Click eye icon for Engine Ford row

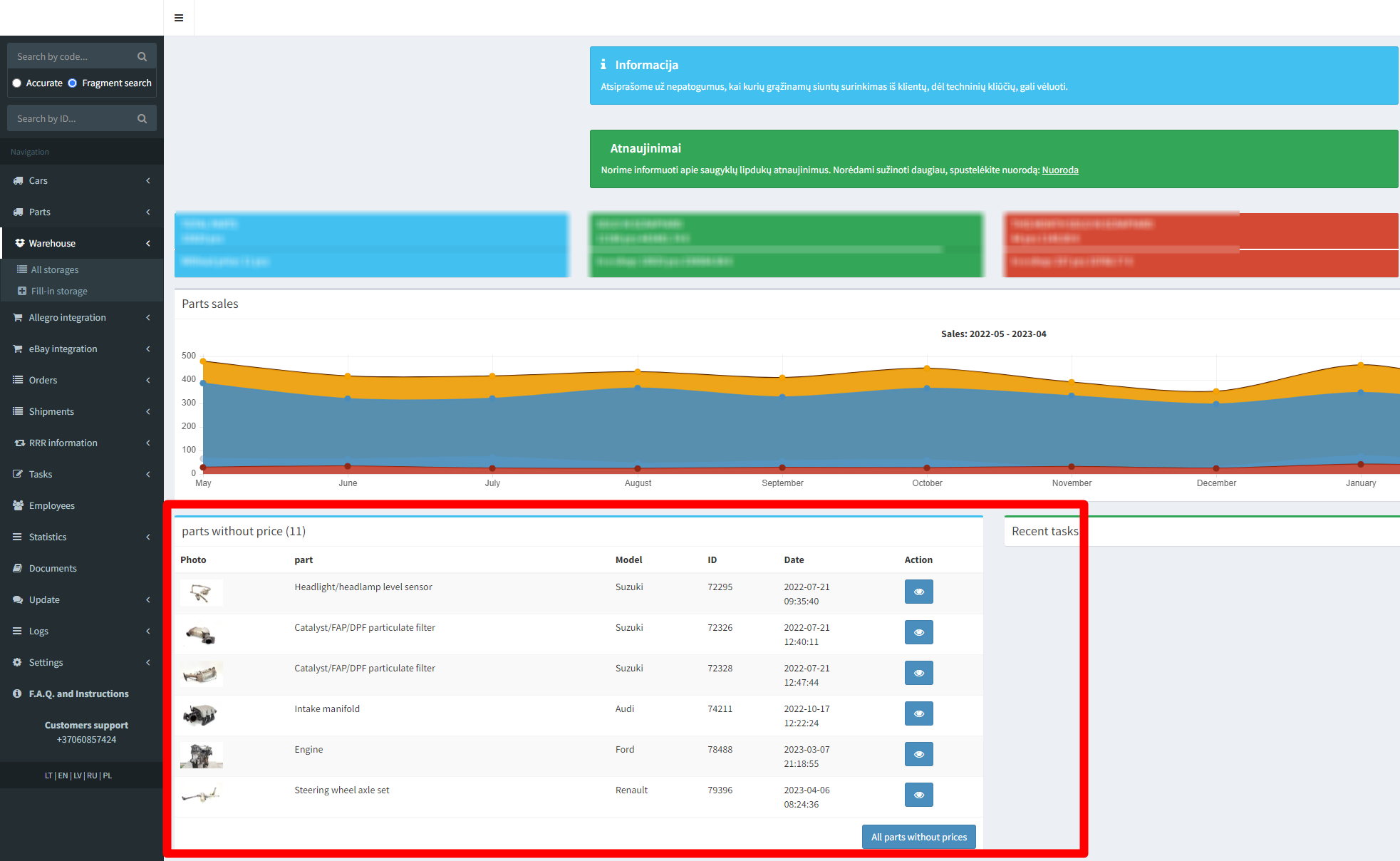918,754
